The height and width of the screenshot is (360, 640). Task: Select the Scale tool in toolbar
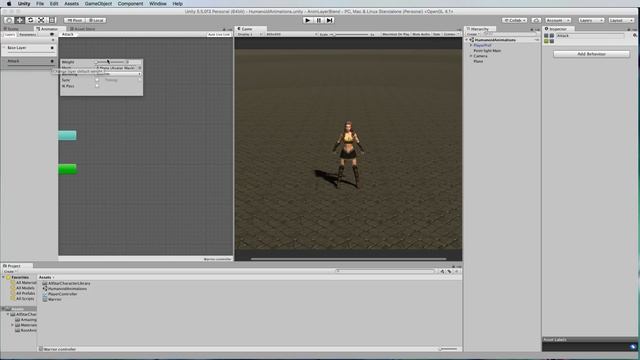click(41, 20)
